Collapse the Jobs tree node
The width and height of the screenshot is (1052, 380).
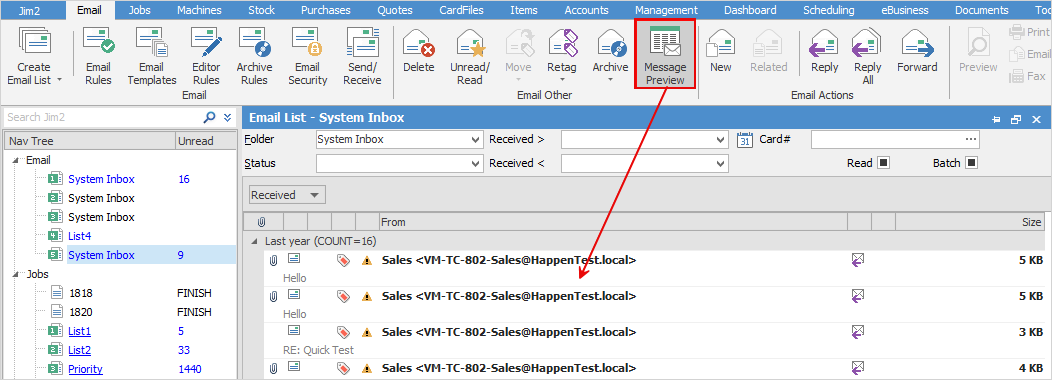16,275
